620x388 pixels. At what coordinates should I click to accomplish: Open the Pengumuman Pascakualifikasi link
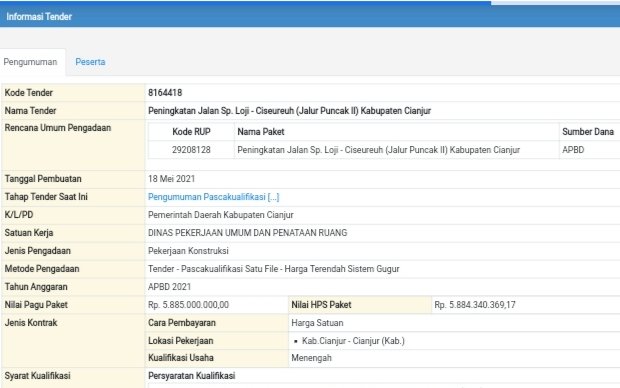click(214, 197)
